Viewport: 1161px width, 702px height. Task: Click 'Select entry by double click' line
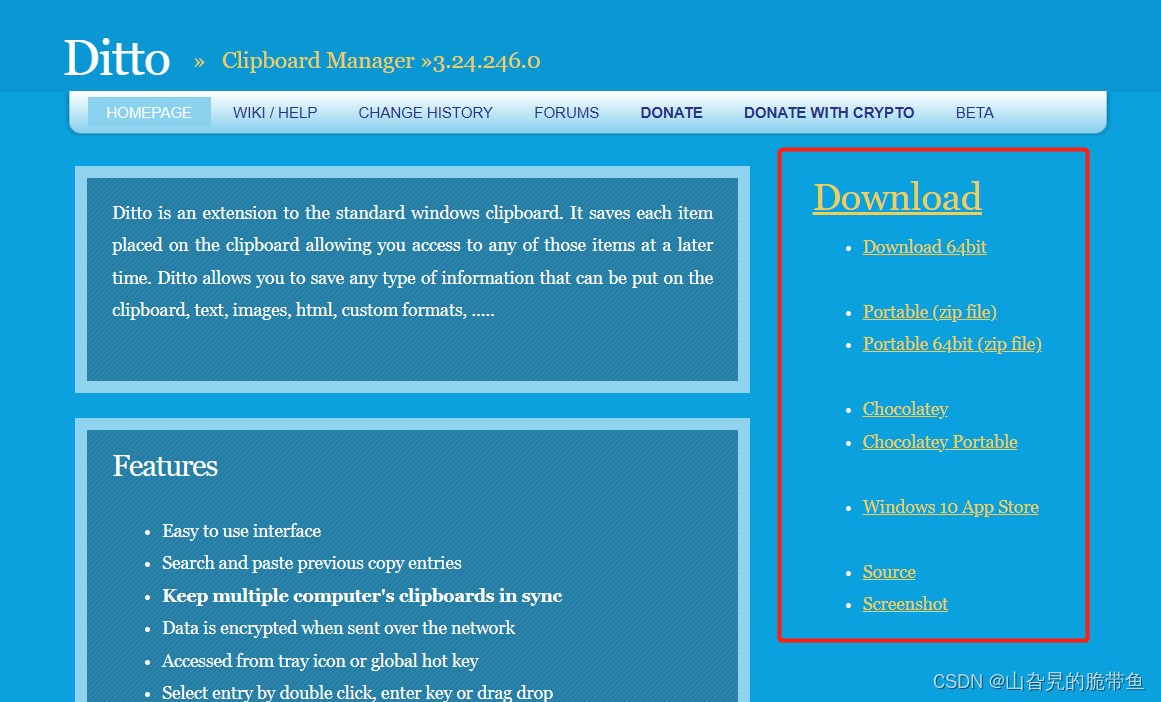358,692
